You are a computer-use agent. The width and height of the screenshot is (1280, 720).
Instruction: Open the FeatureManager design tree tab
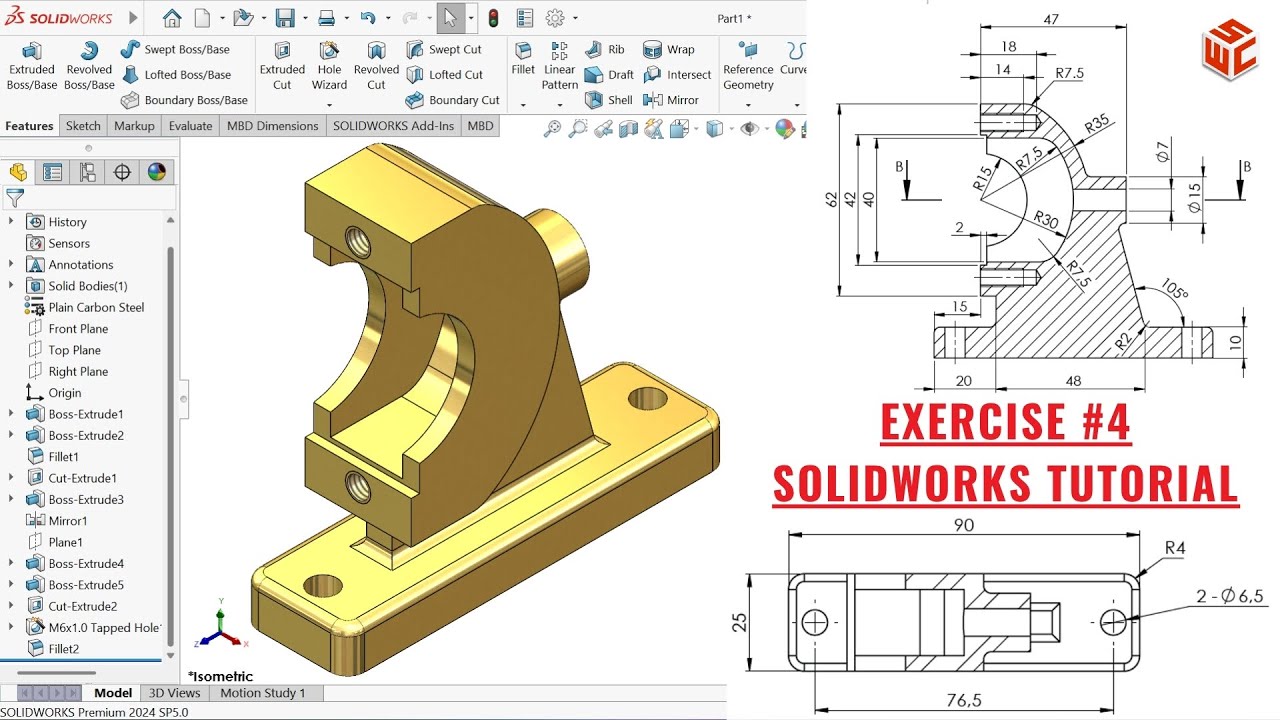point(18,172)
